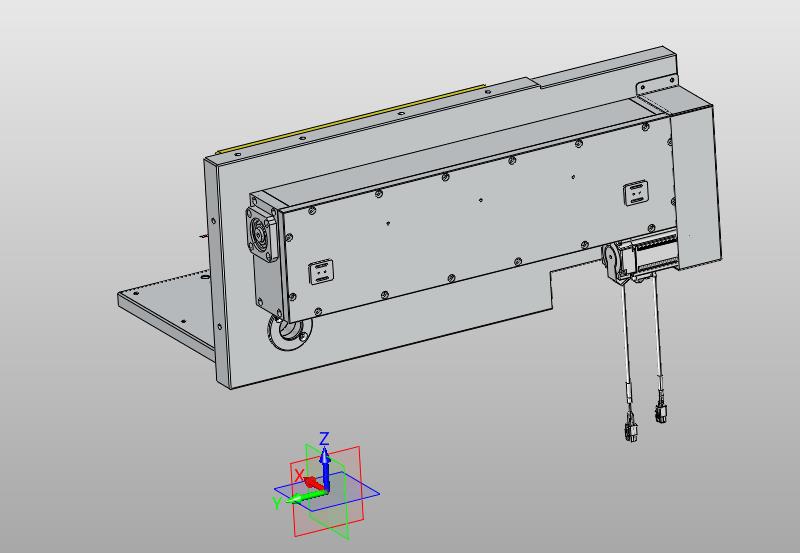This screenshot has width=800, height=553.
Task: Select the small mounting bracket at the top right
Action: click(657, 85)
